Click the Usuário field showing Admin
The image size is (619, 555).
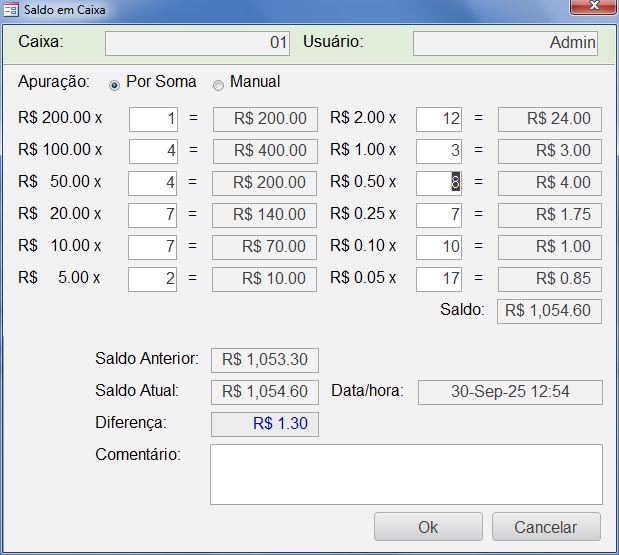505,43
